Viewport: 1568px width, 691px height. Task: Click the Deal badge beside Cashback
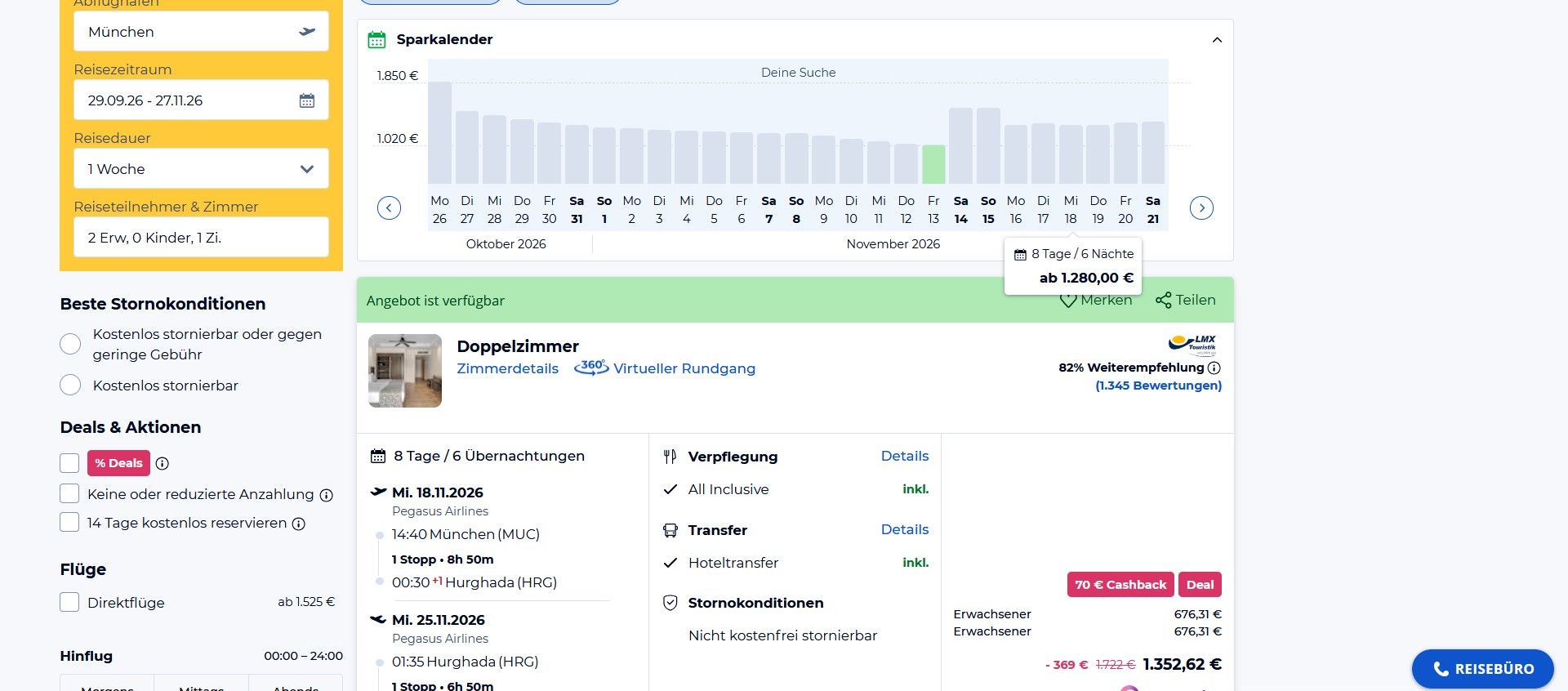1200,585
